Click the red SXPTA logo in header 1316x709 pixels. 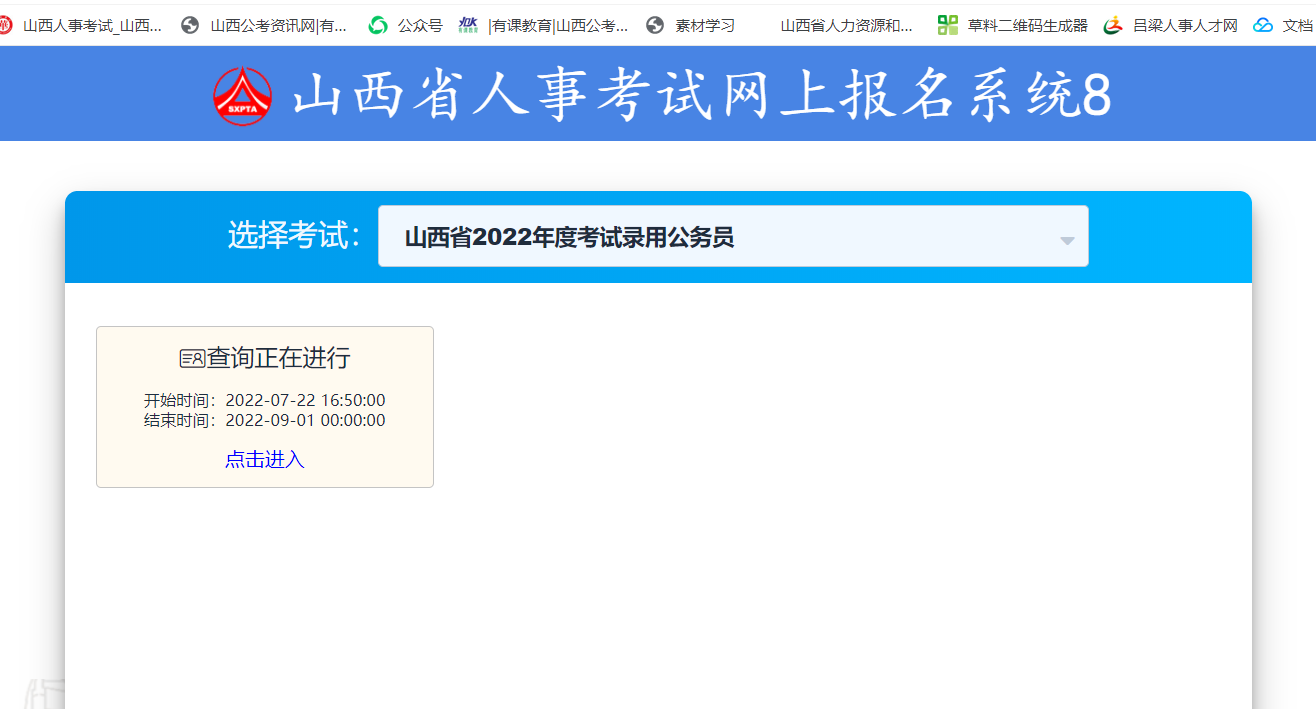pos(242,96)
